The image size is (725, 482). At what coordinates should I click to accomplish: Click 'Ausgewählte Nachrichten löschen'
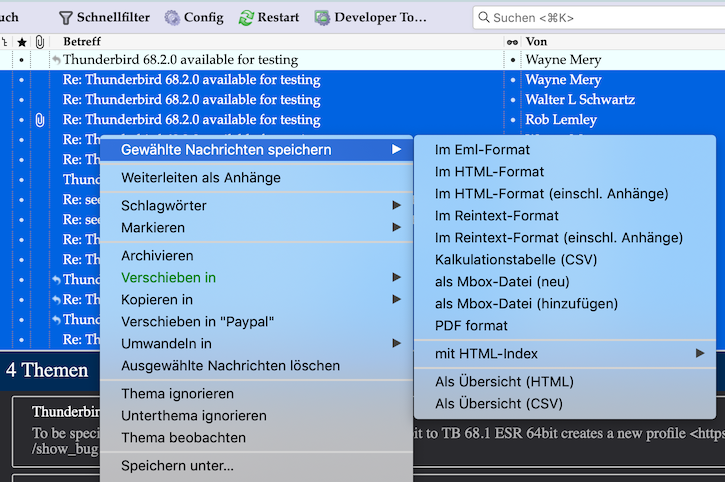click(230, 366)
